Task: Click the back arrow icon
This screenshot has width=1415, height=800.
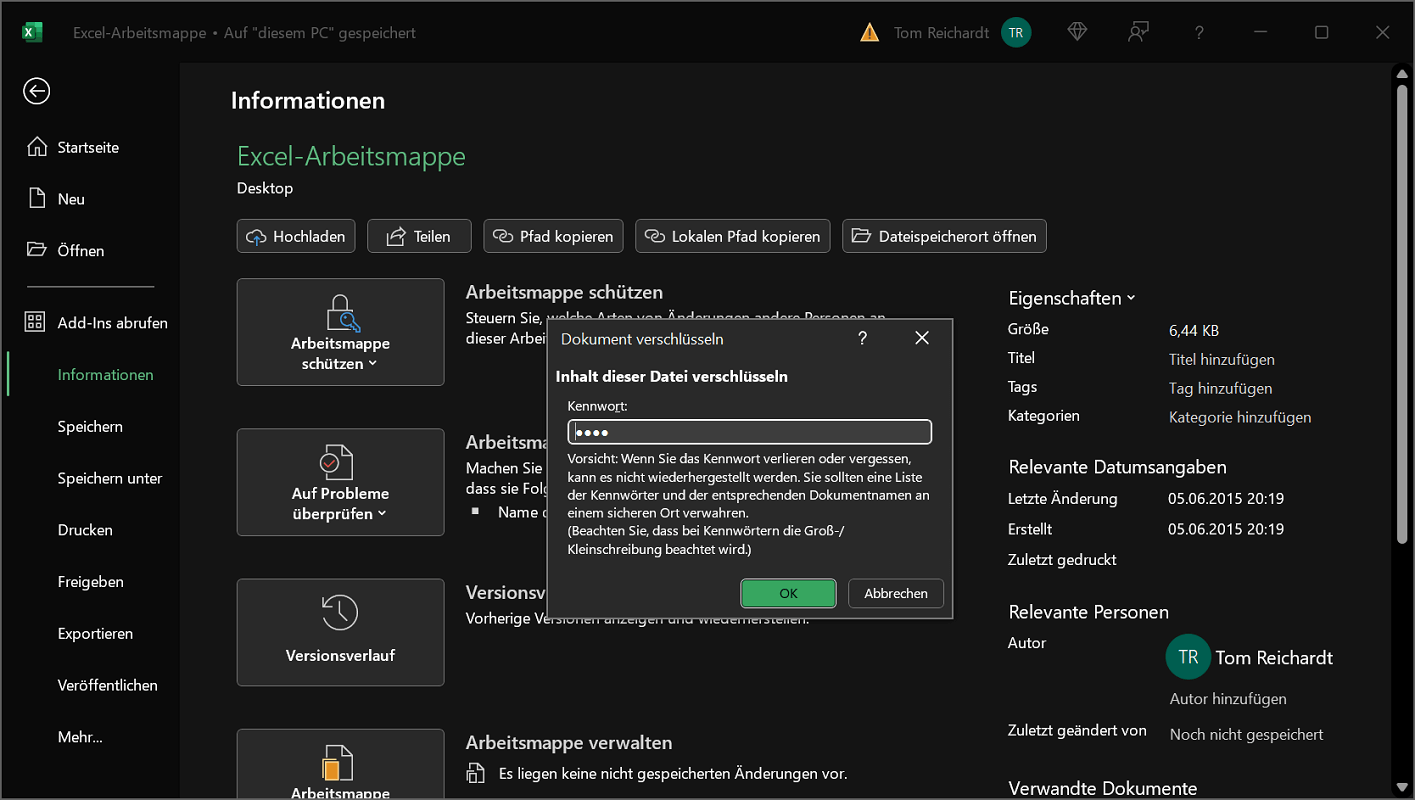Action: click(37, 91)
